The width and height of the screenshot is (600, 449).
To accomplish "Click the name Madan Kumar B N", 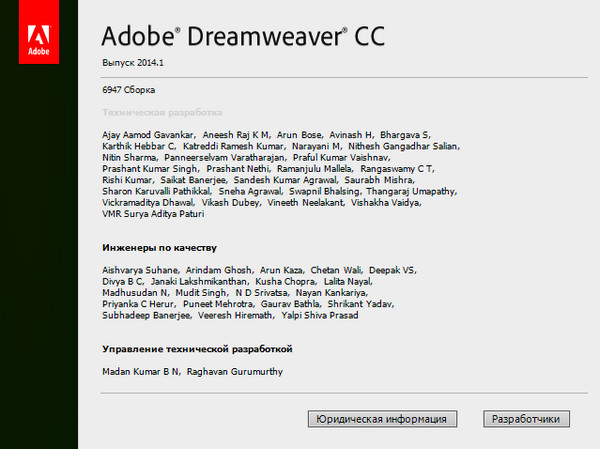I will pos(140,372).
